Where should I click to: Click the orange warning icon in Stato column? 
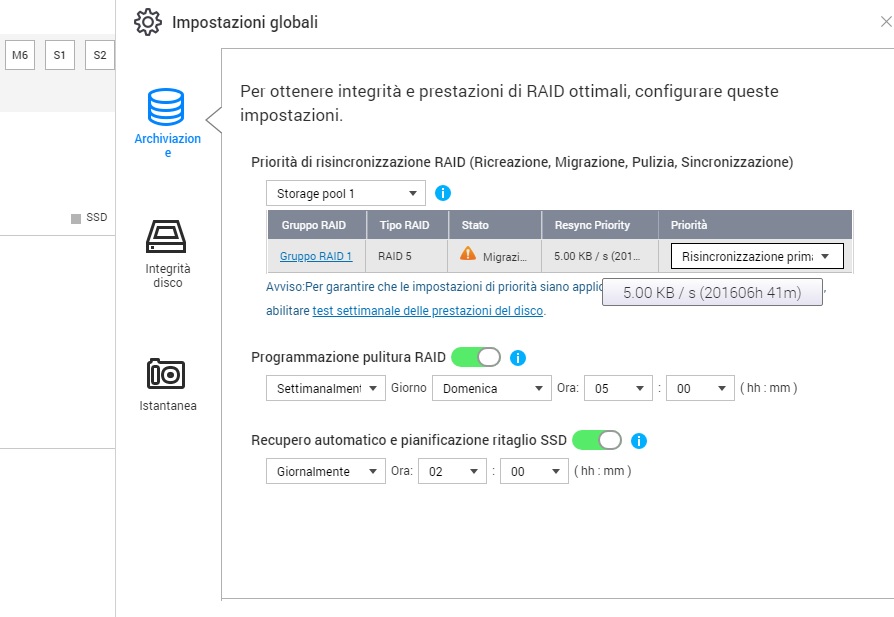click(468, 254)
